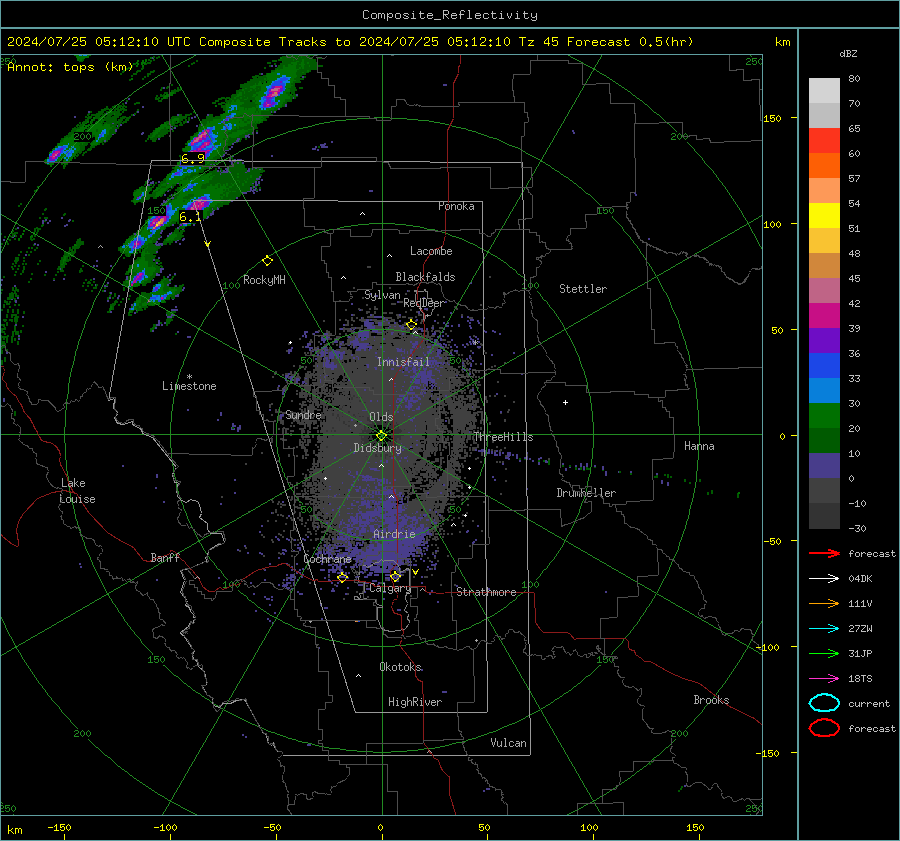Click the magenta 18TS arrow legend entry
The width and height of the screenshot is (900, 841).
point(824,679)
